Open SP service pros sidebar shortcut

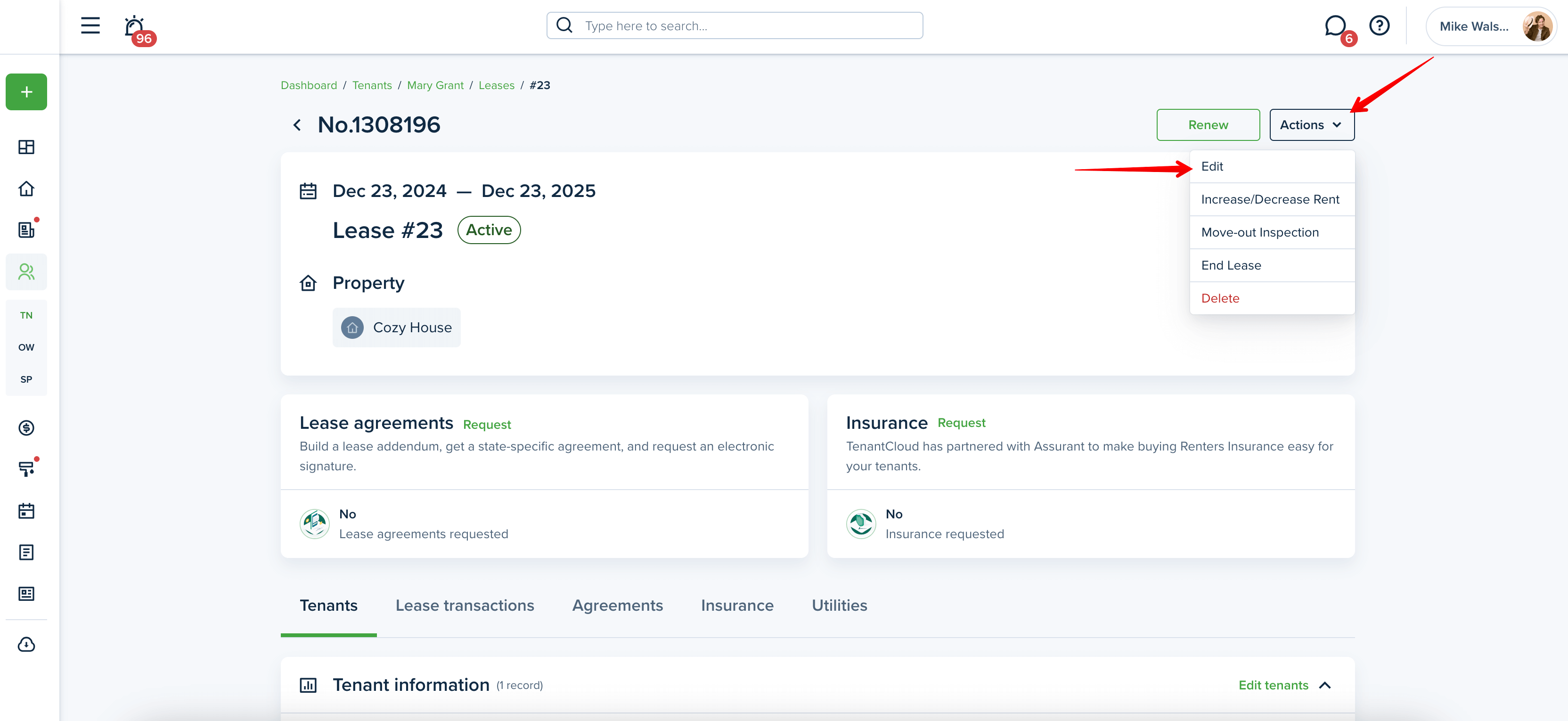coord(26,379)
